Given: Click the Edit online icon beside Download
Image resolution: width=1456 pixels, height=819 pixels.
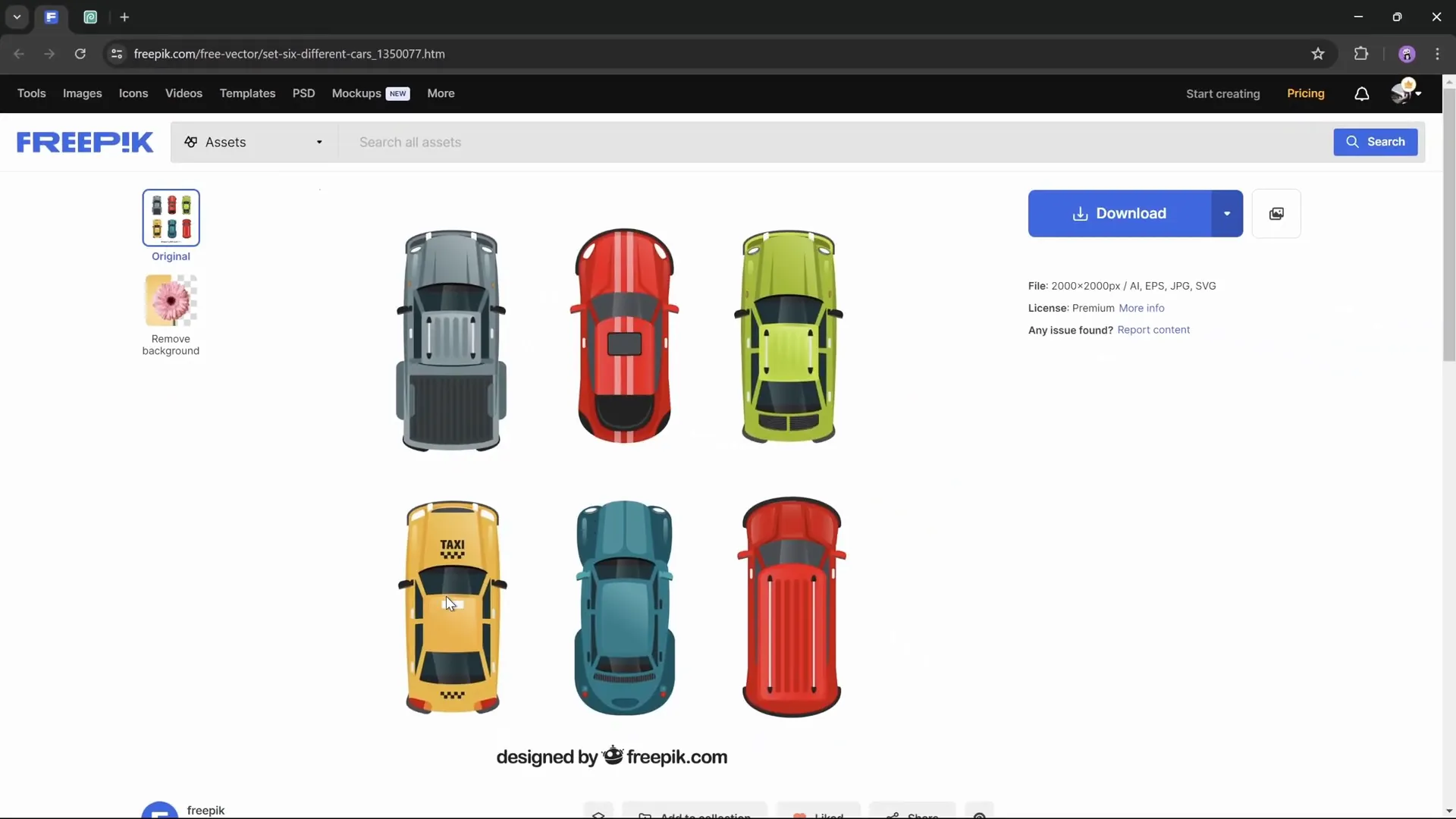Looking at the screenshot, I should pyautogui.click(x=1277, y=213).
